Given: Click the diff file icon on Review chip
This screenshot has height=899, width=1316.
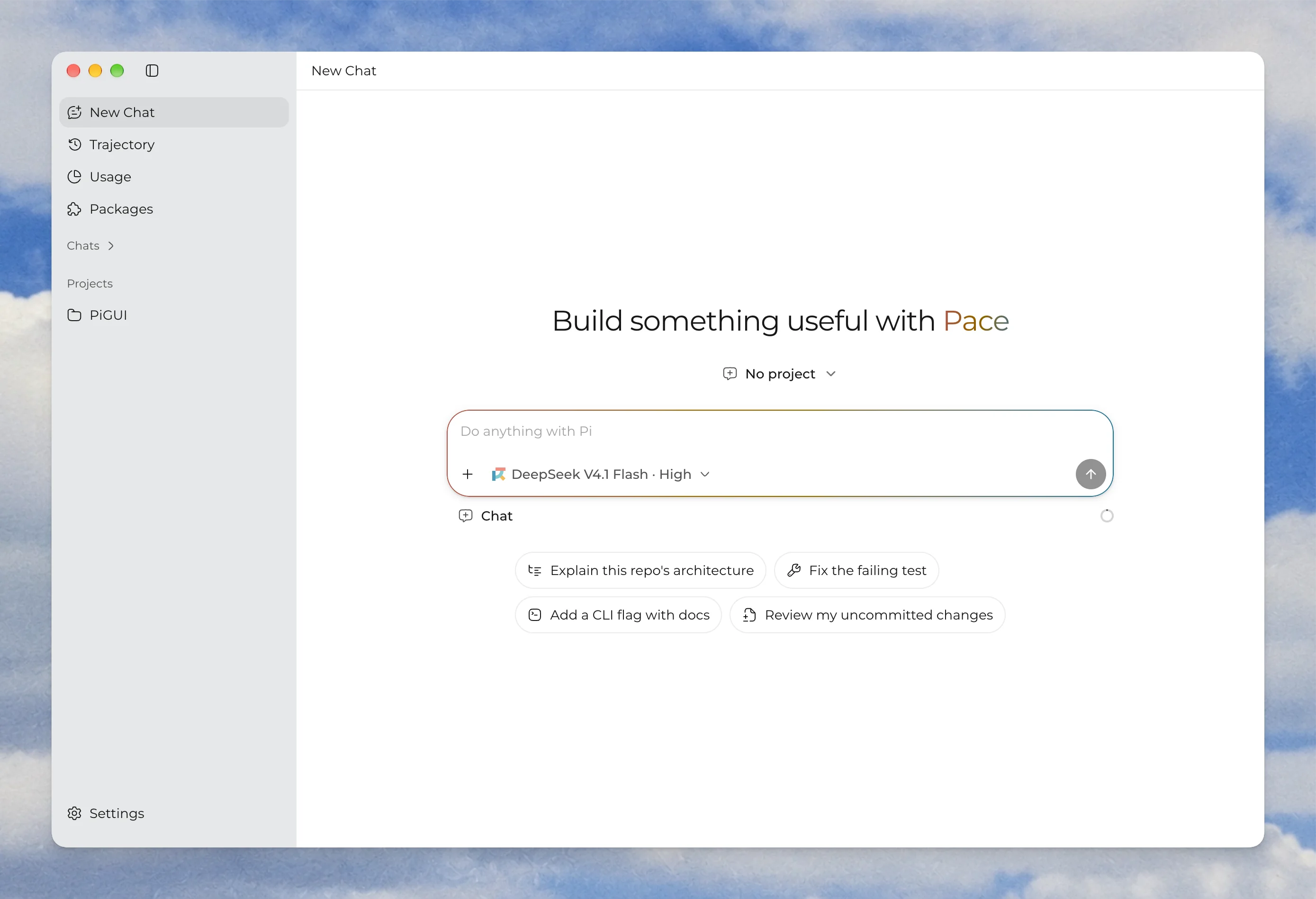Looking at the screenshot, I should [x=749, y=615].
